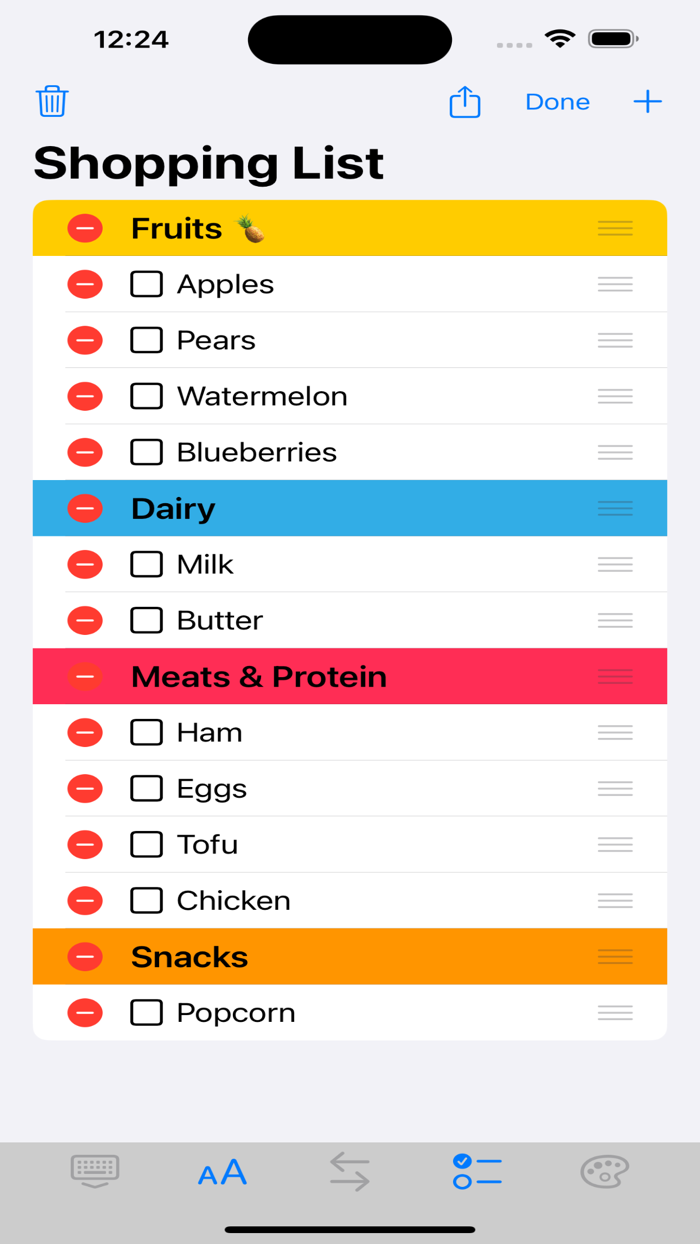Screen dimensions: 700x1244
Task: Tap the red minus to delete Watermelon
Action: (85, 396)
